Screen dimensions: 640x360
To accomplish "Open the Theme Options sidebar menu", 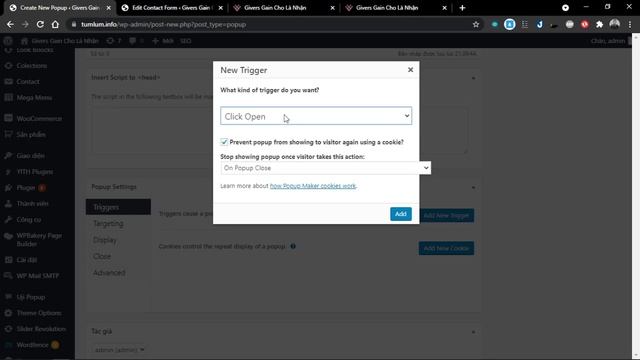I will 39,313.
